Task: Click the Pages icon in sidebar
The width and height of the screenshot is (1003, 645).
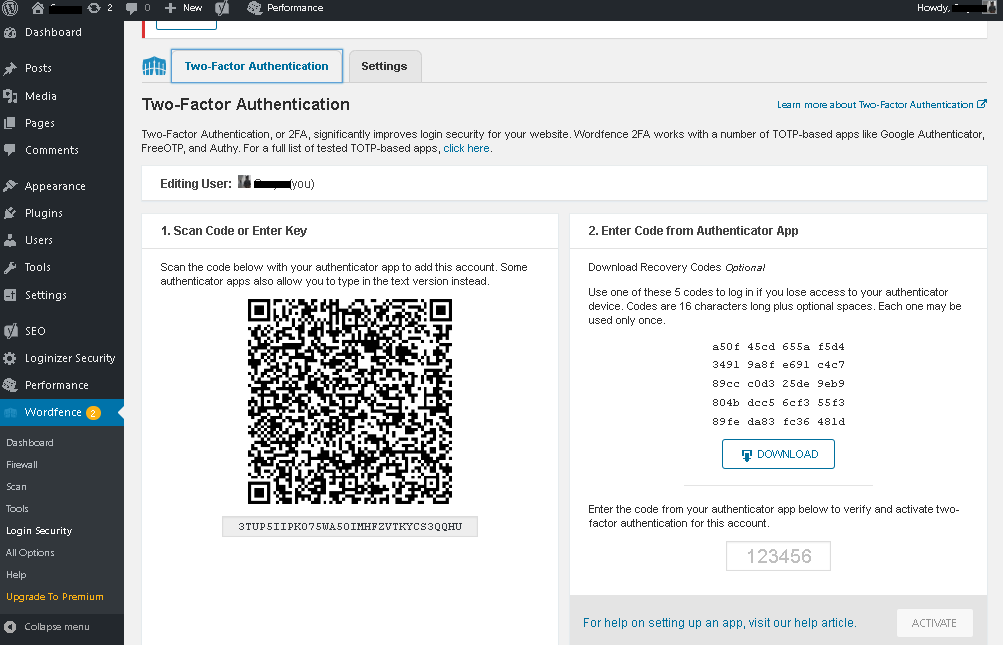Action: [10, 123]
